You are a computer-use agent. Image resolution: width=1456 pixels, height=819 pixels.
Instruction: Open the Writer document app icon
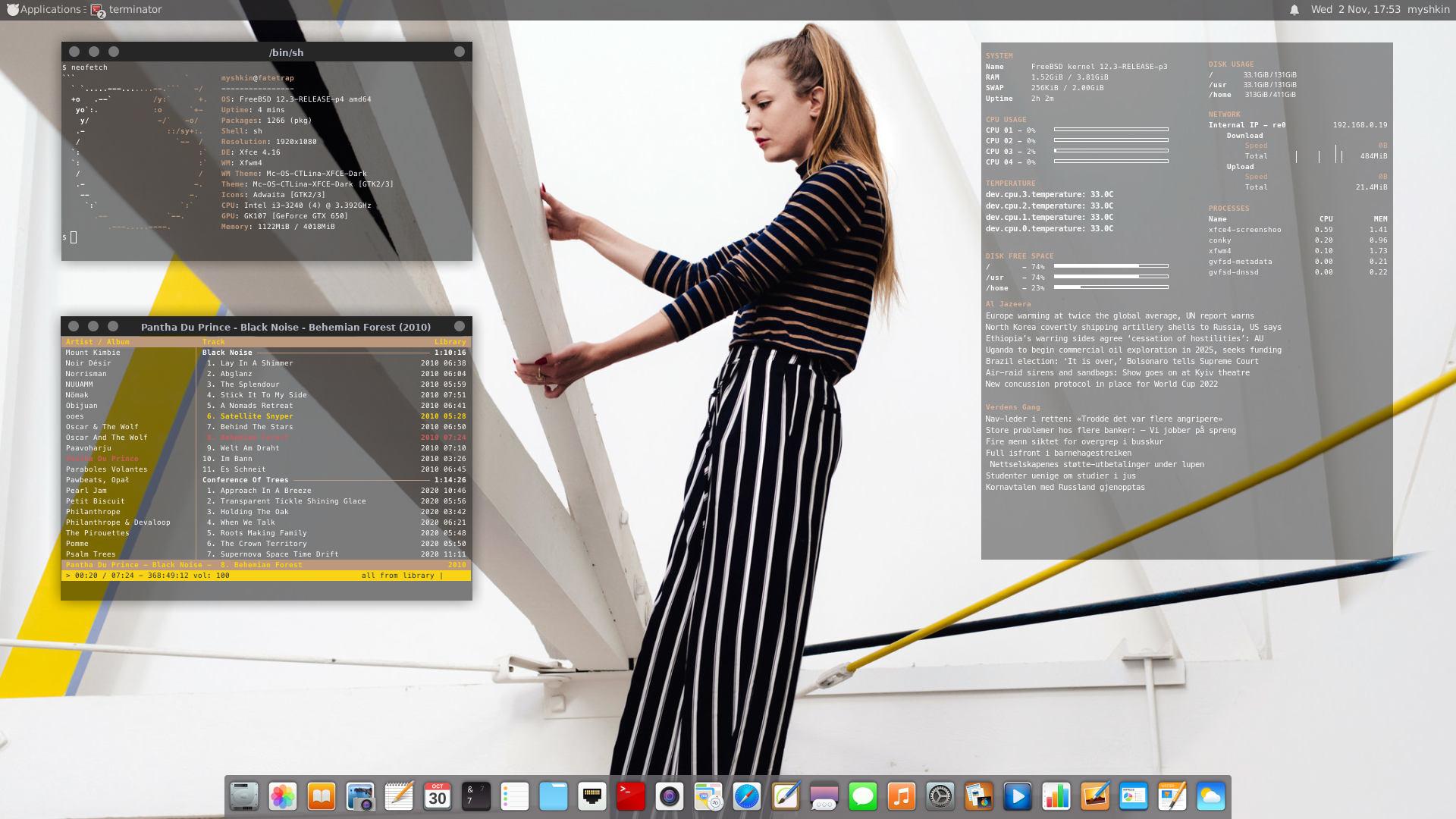click(1172, 796)
